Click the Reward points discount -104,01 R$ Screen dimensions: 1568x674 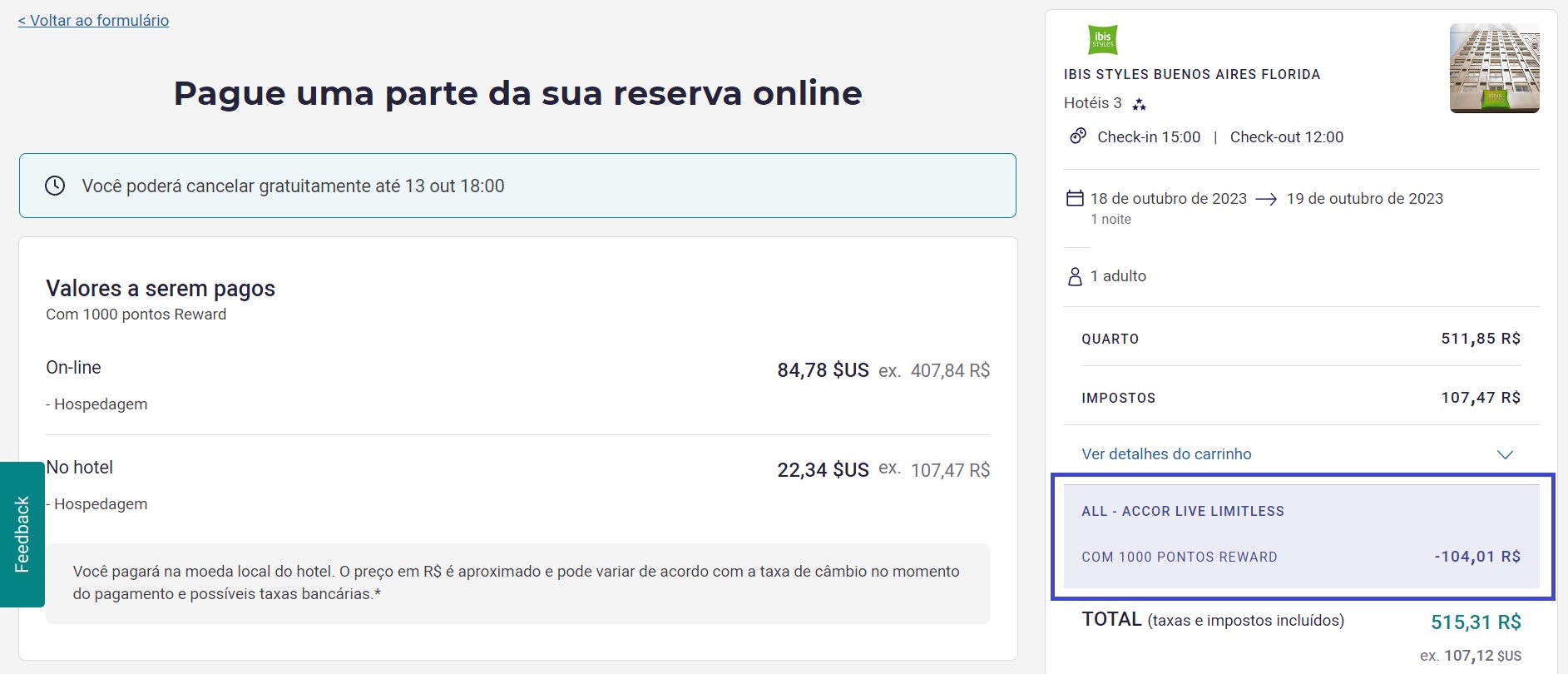pyautogui.click(x=1477, y=557)
